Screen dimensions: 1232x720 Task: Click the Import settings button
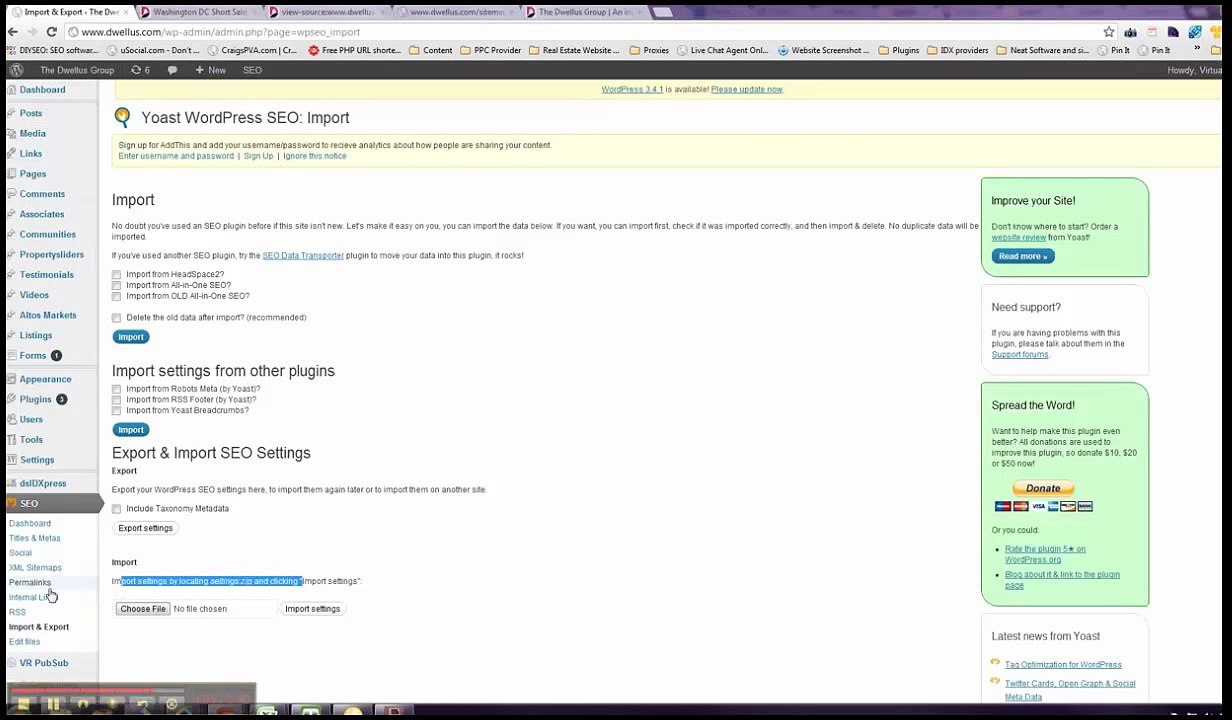click(x=313, y=609)
